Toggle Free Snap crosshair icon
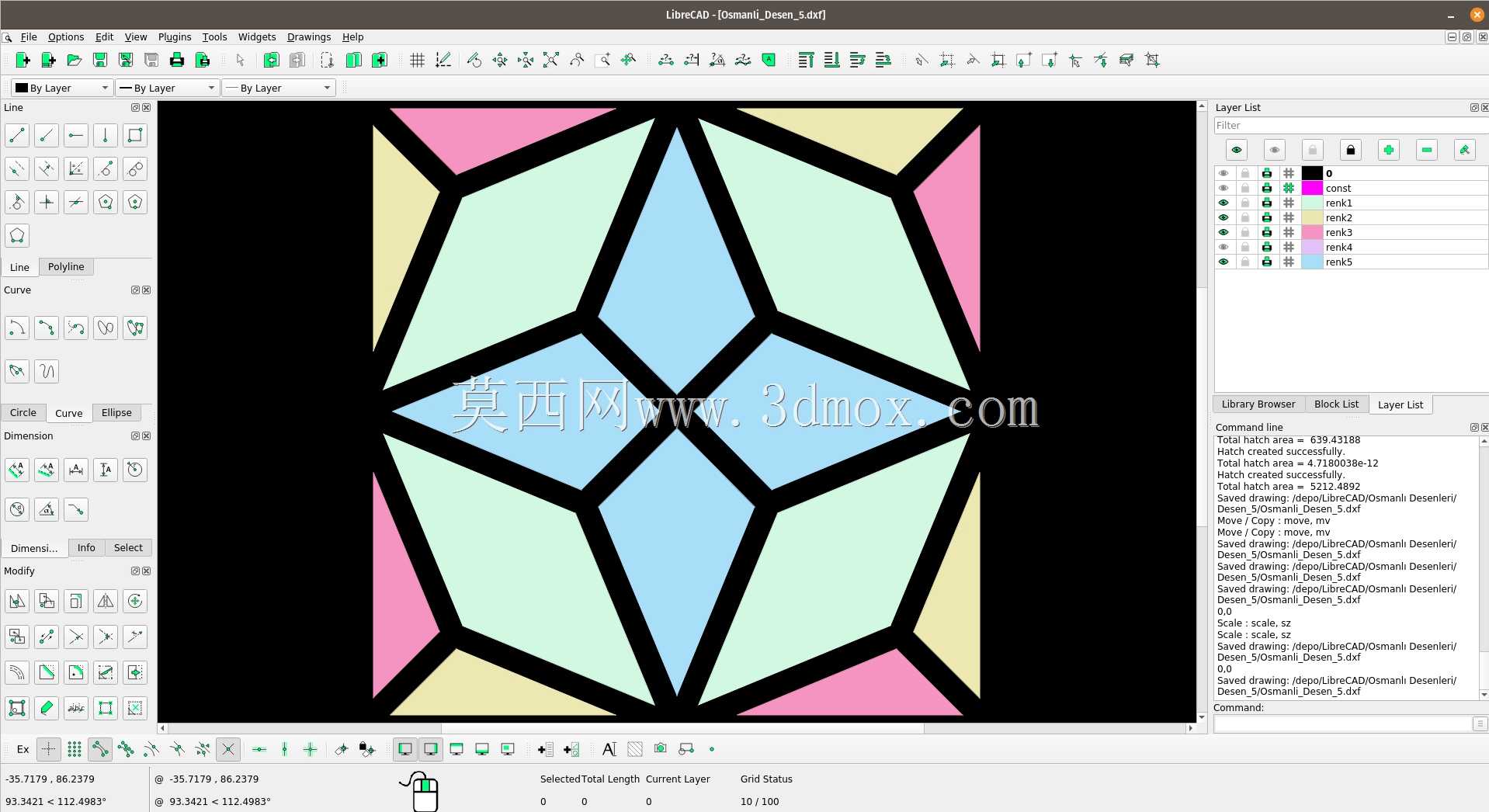1489x812 pixels. 48,749
